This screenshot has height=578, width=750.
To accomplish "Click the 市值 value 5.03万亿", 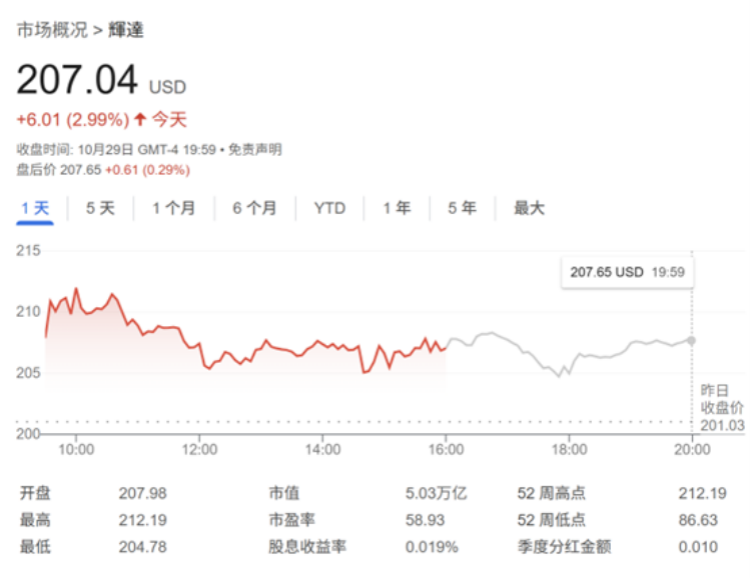I will pos(436,493).
